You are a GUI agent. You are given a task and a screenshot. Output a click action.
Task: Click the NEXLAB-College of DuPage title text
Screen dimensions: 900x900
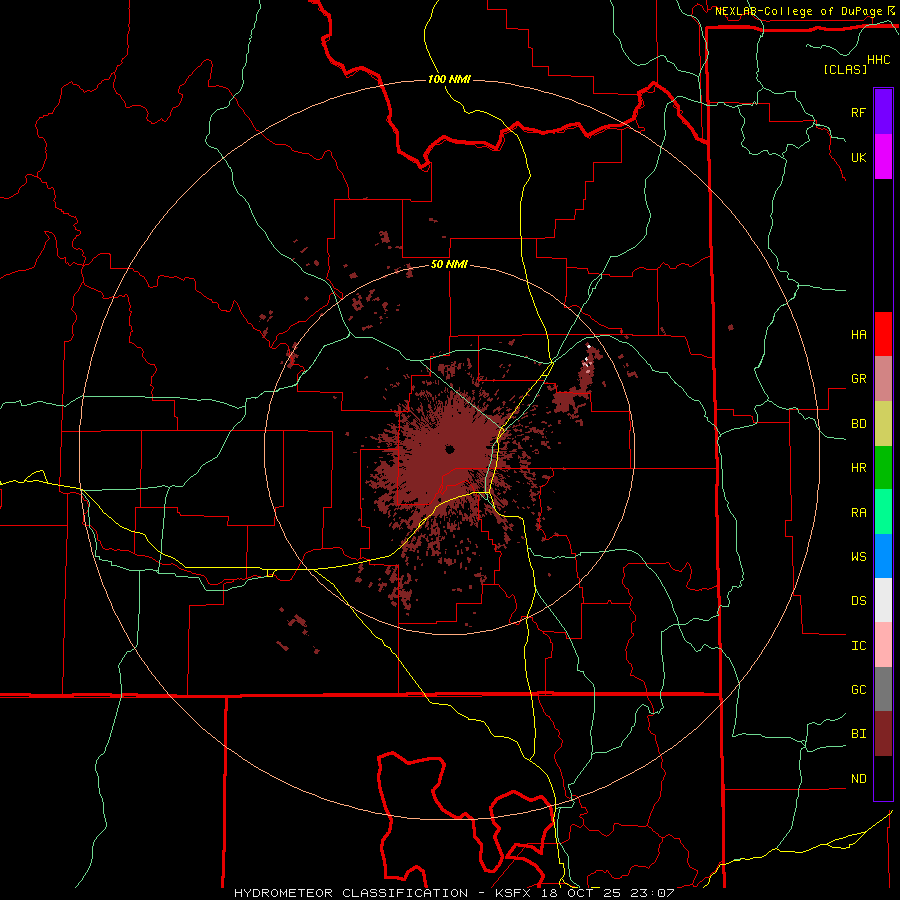point(798,11)
